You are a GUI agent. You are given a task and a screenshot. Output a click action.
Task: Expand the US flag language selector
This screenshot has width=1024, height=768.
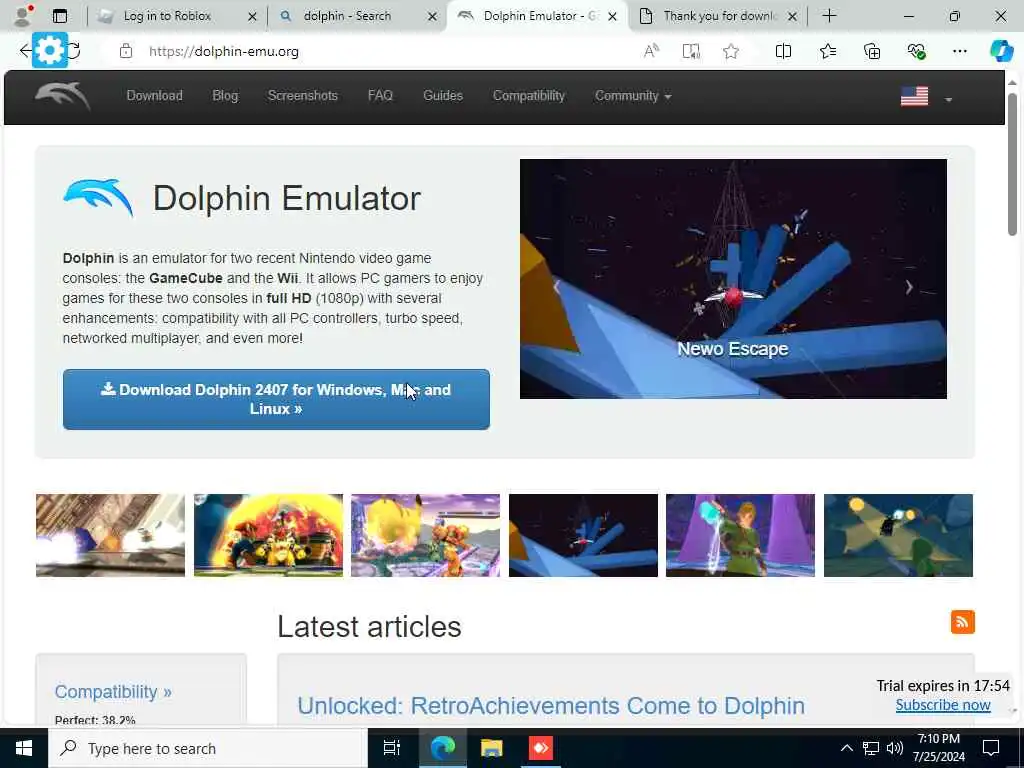click(x=926, y=97)
